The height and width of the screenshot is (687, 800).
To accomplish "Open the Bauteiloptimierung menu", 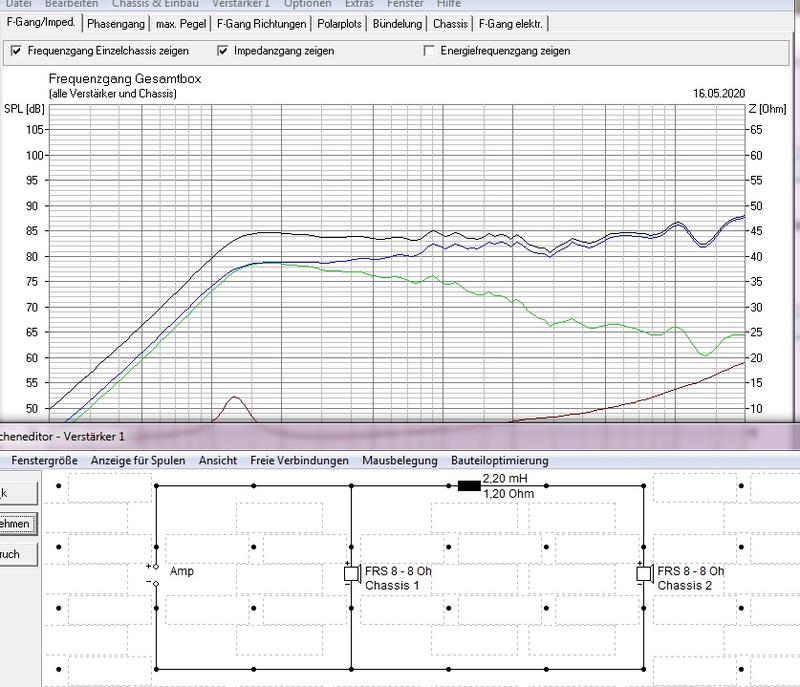I will click(500, 460).
